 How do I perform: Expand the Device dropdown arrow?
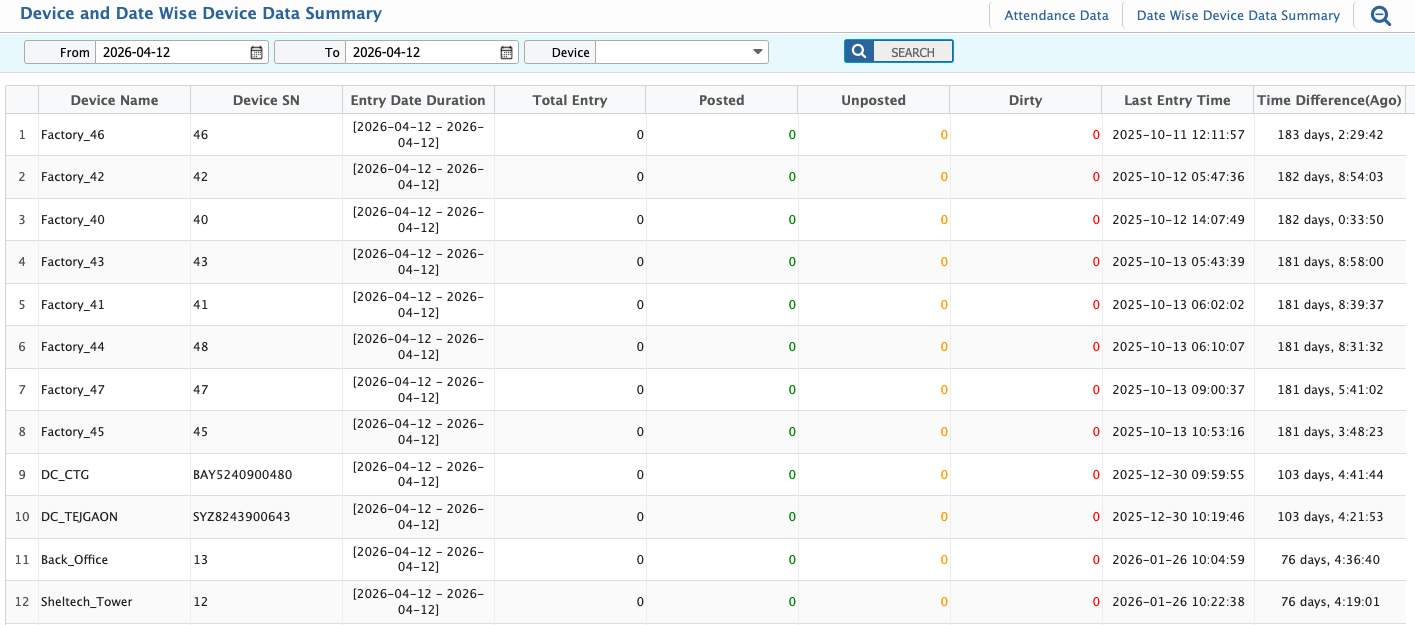click(757, 52)
